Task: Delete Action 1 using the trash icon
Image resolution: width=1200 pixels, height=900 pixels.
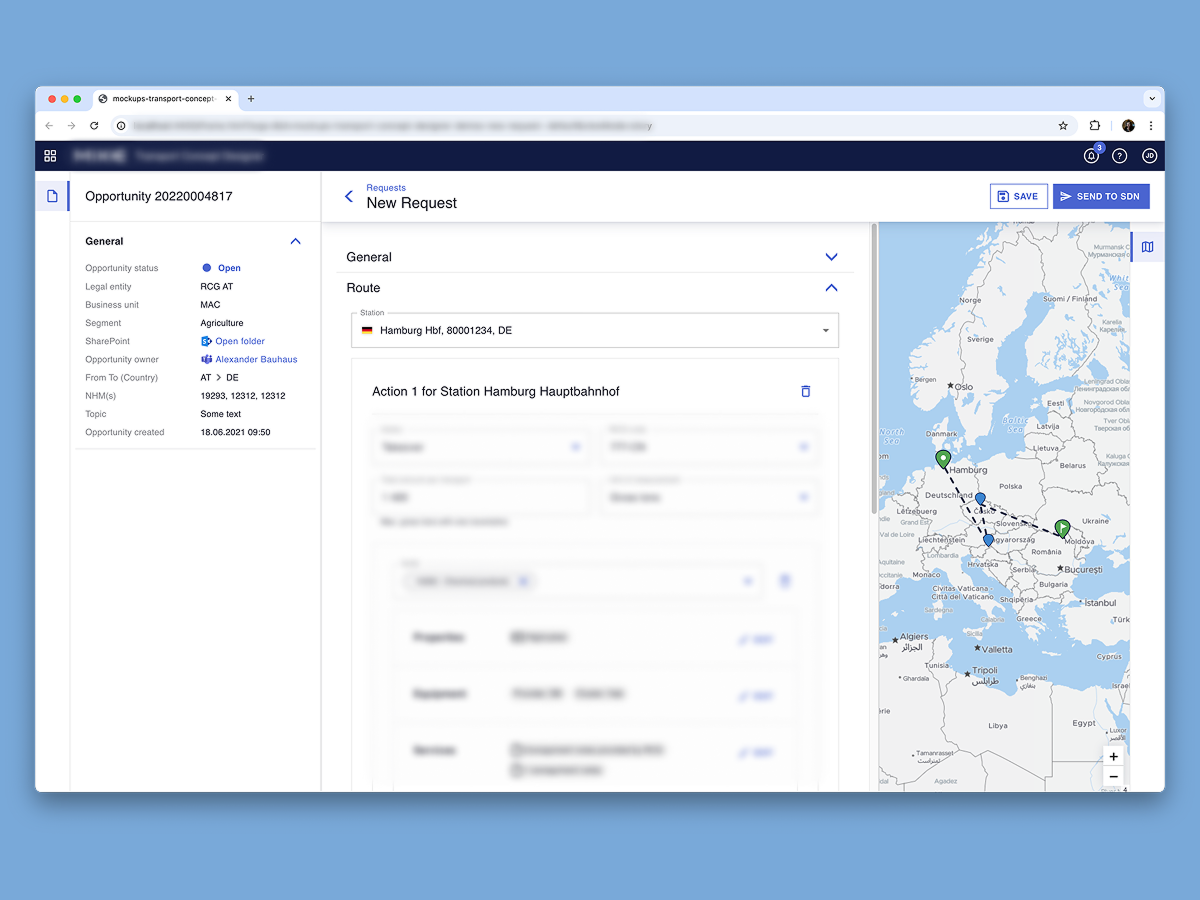Action: (806, 392)
